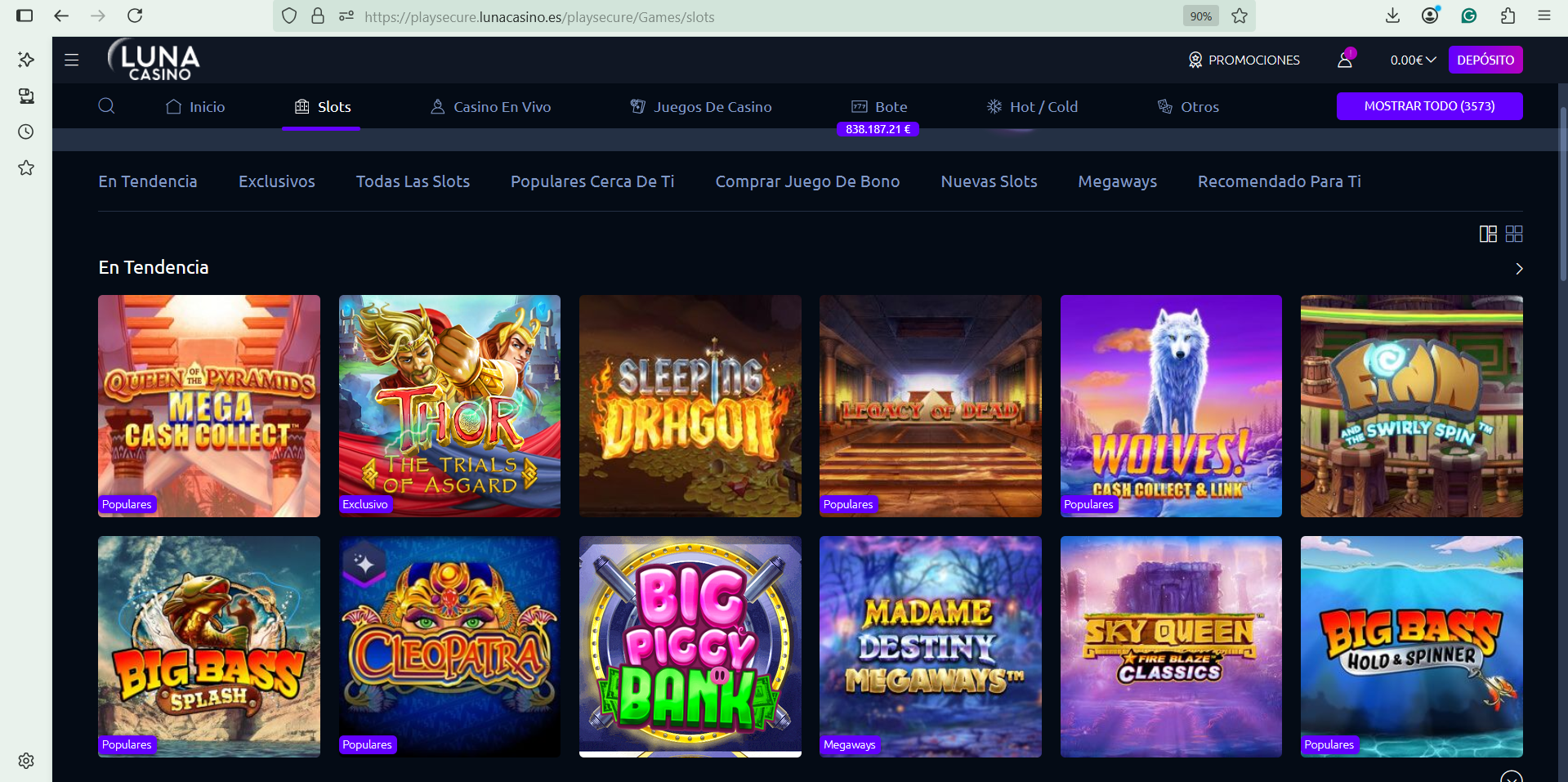The width and height of the screenshot is (1568, 782).
Task: Click the green Grammarly extension icon
Action: [1469, 16]
